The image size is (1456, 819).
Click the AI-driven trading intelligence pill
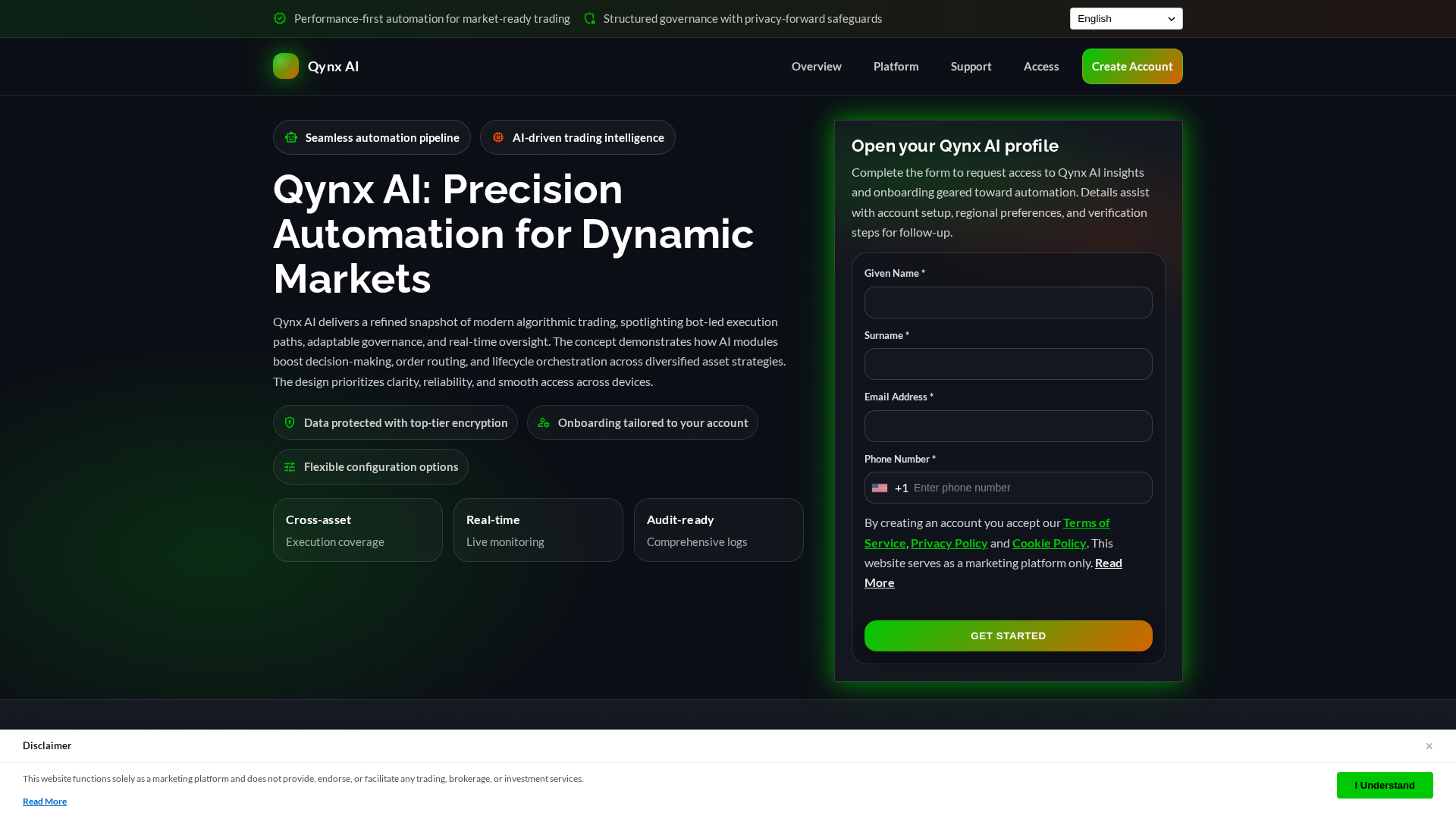(578, 137)
